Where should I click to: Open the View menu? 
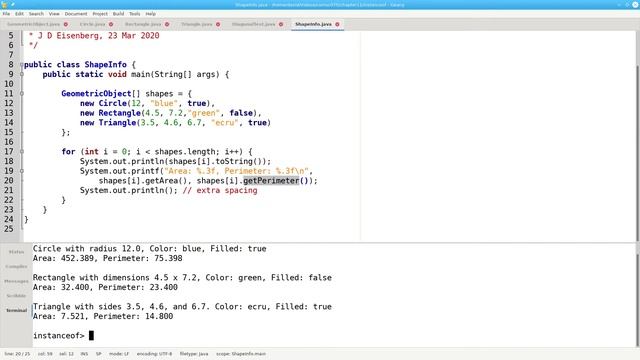pos(54,14)
